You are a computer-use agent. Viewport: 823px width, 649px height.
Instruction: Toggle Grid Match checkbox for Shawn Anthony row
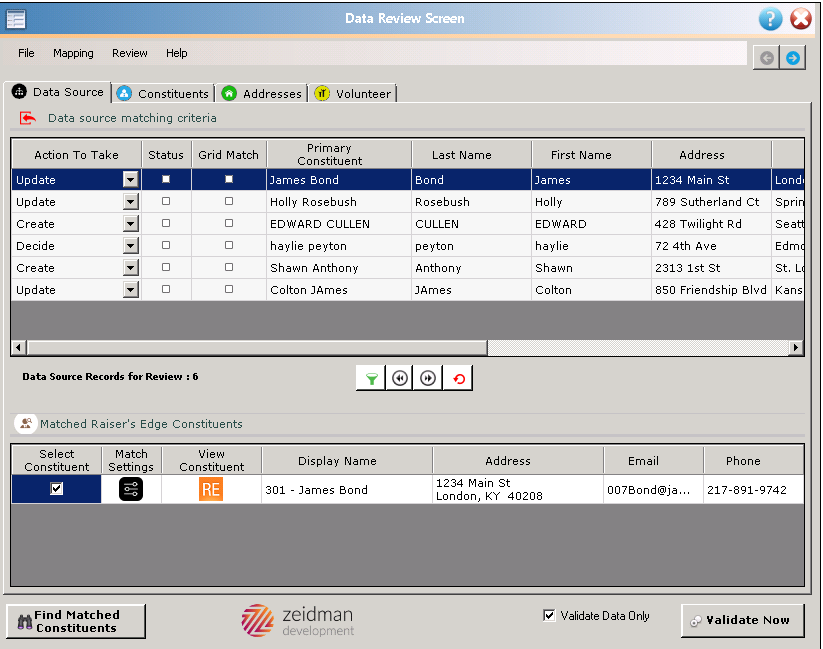point(229,267)
